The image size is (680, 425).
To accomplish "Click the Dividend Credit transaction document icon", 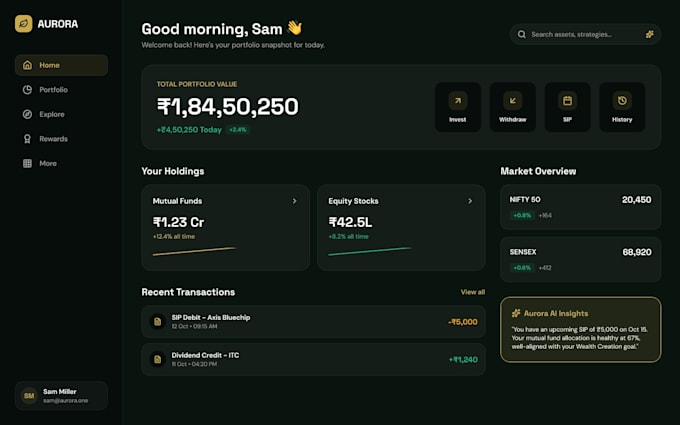I will point(157,360).
